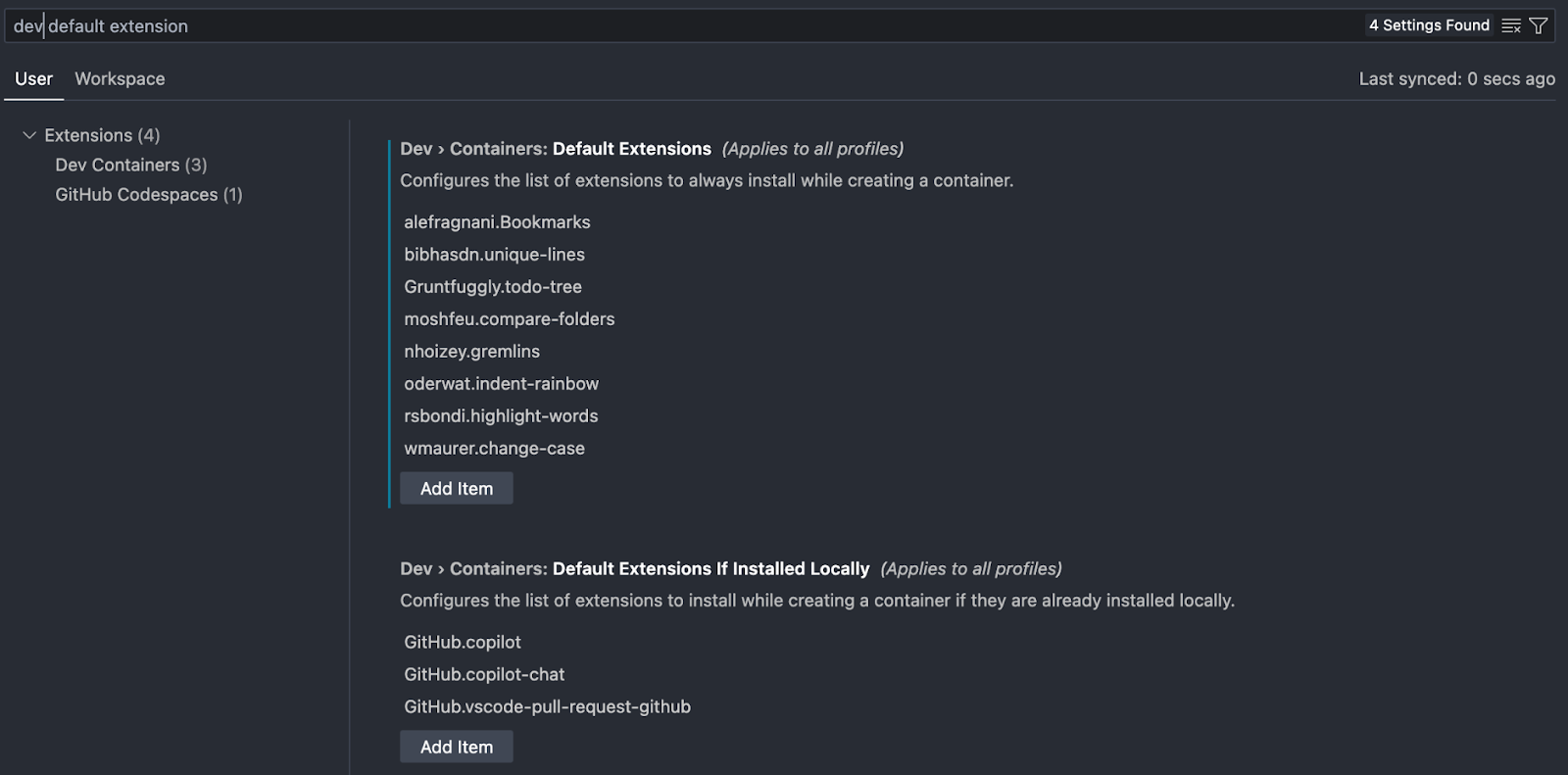Screen dimensions: 1568x775
Task: Select alefragnani.Bookmarks list entry
Action: (x=497, y=221)
